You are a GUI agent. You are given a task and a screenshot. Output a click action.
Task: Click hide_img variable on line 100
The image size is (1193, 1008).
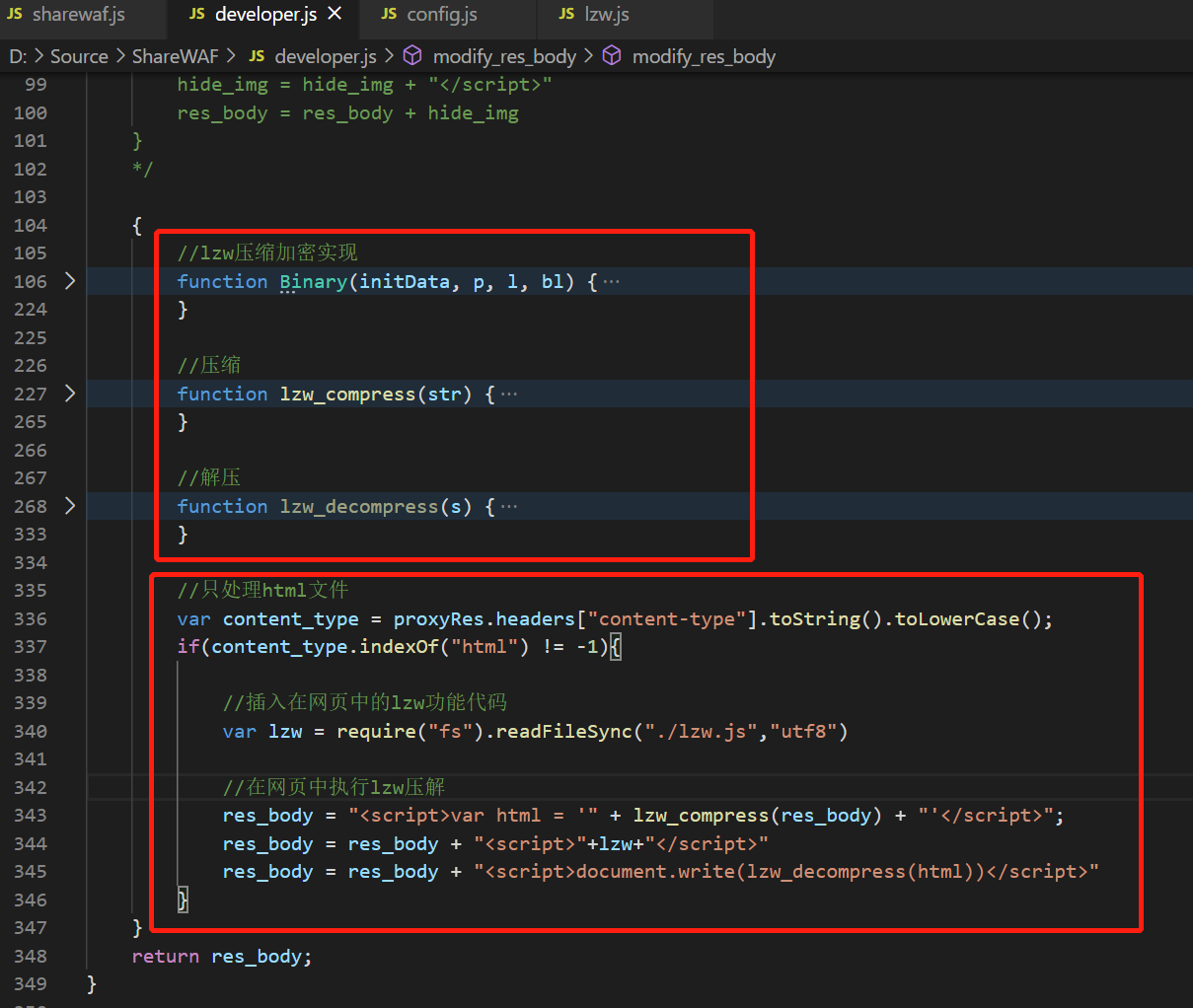tap(473, 112)
